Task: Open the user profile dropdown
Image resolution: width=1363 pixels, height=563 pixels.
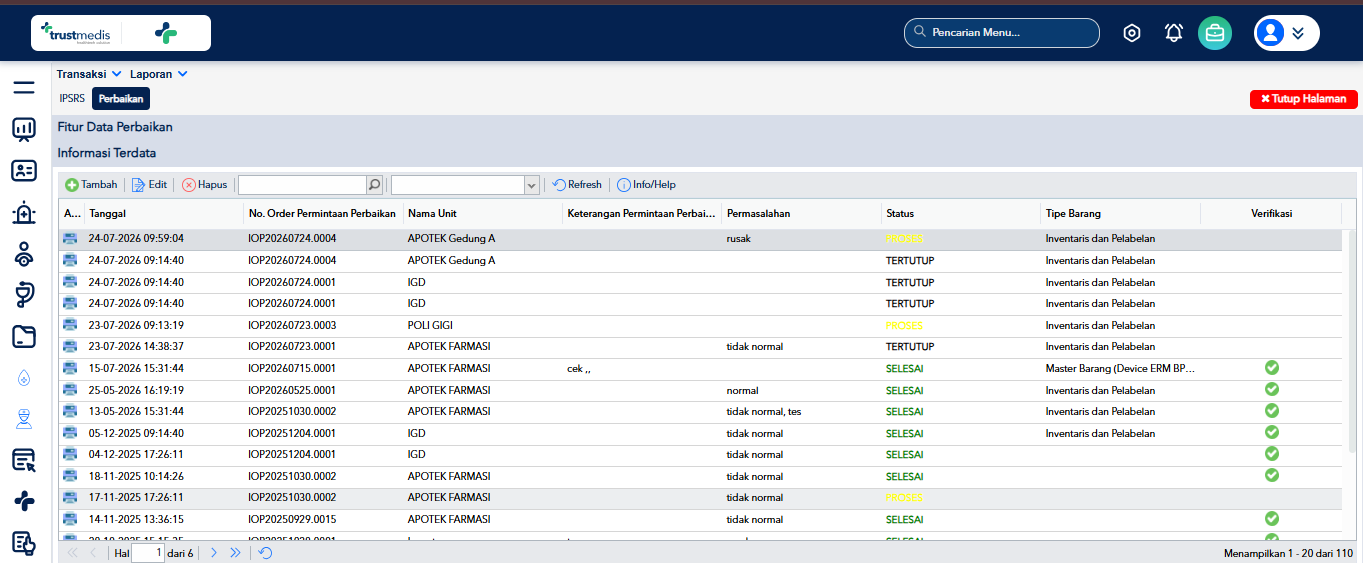Action: [1287, 33]
